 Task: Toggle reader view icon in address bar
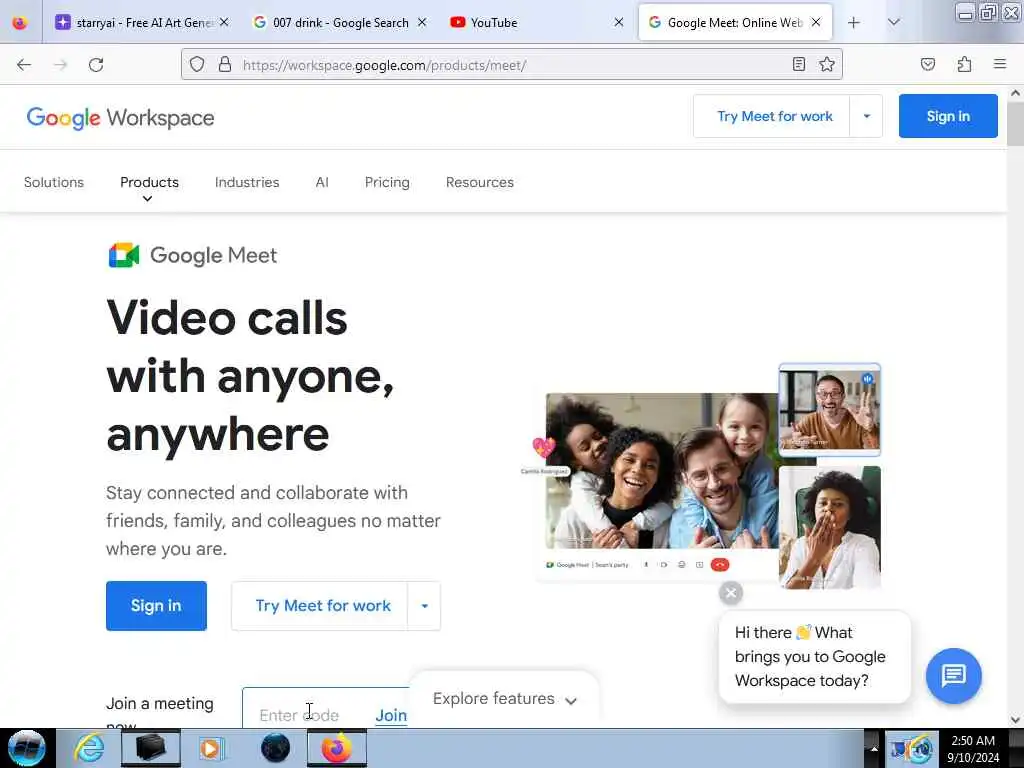tap(799, 64)
